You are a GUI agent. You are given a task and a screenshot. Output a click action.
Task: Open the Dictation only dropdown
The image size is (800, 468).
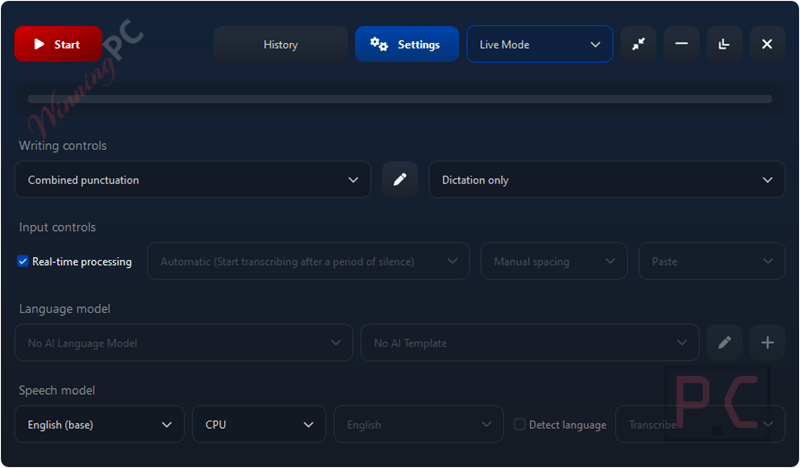[607, 180]
